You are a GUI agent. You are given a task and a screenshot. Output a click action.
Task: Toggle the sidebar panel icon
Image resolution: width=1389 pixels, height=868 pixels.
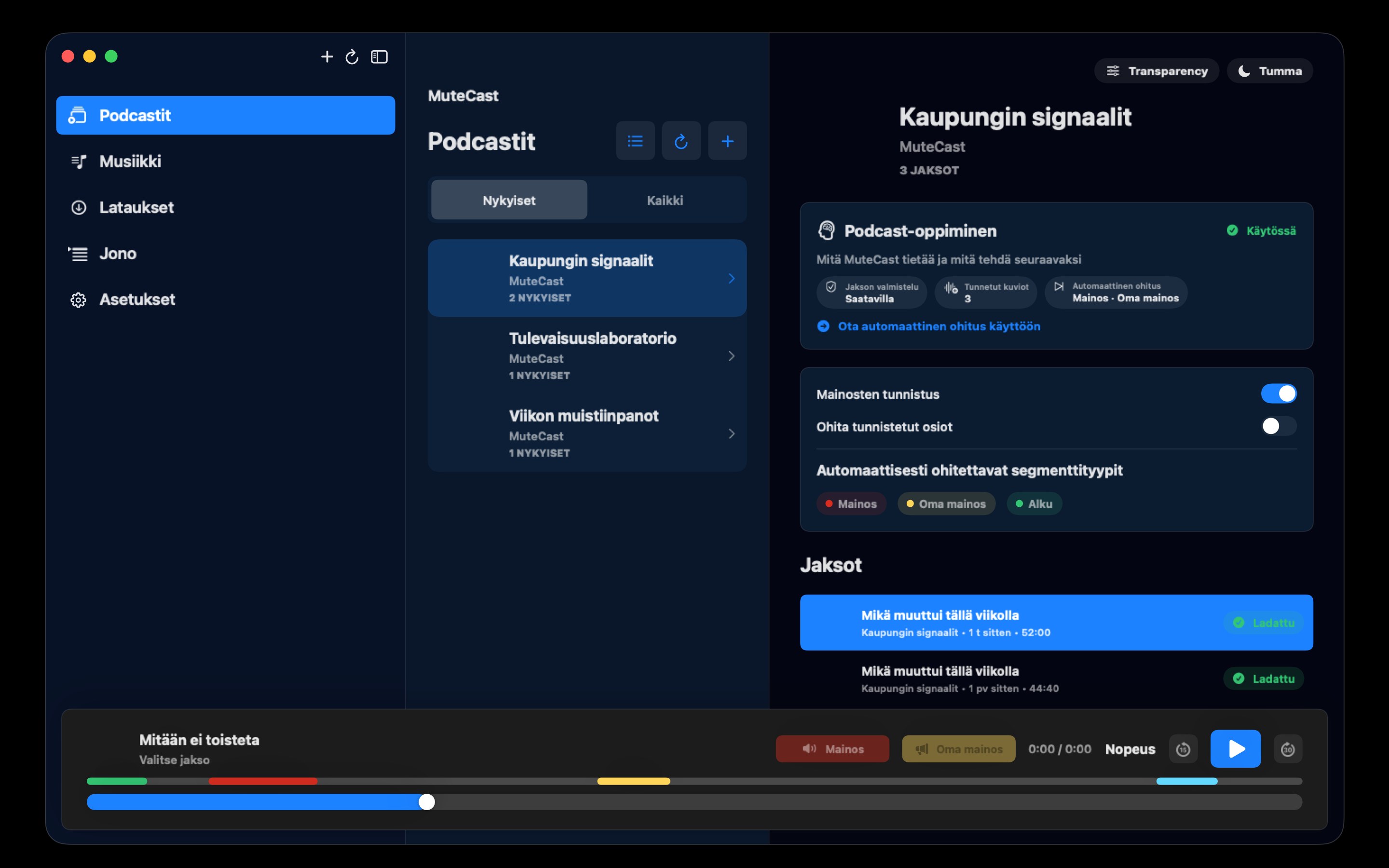click(x=380, y=57)
